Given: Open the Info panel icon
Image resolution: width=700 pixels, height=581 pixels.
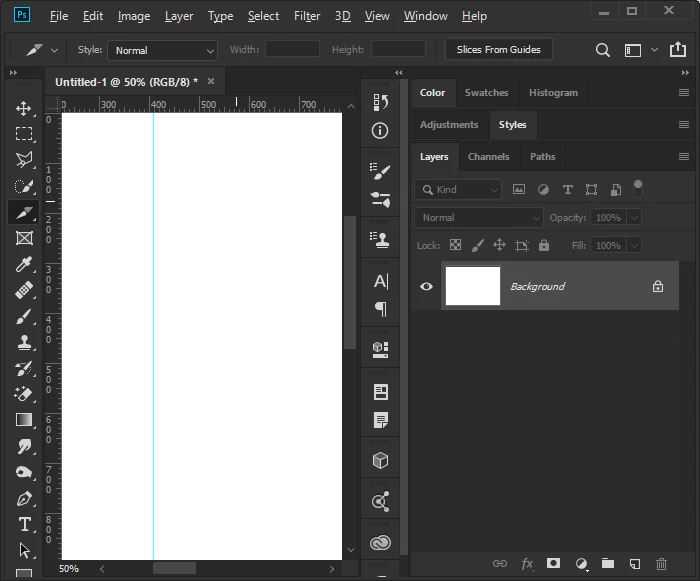Looking at the screenshot, I should point(380,131).
